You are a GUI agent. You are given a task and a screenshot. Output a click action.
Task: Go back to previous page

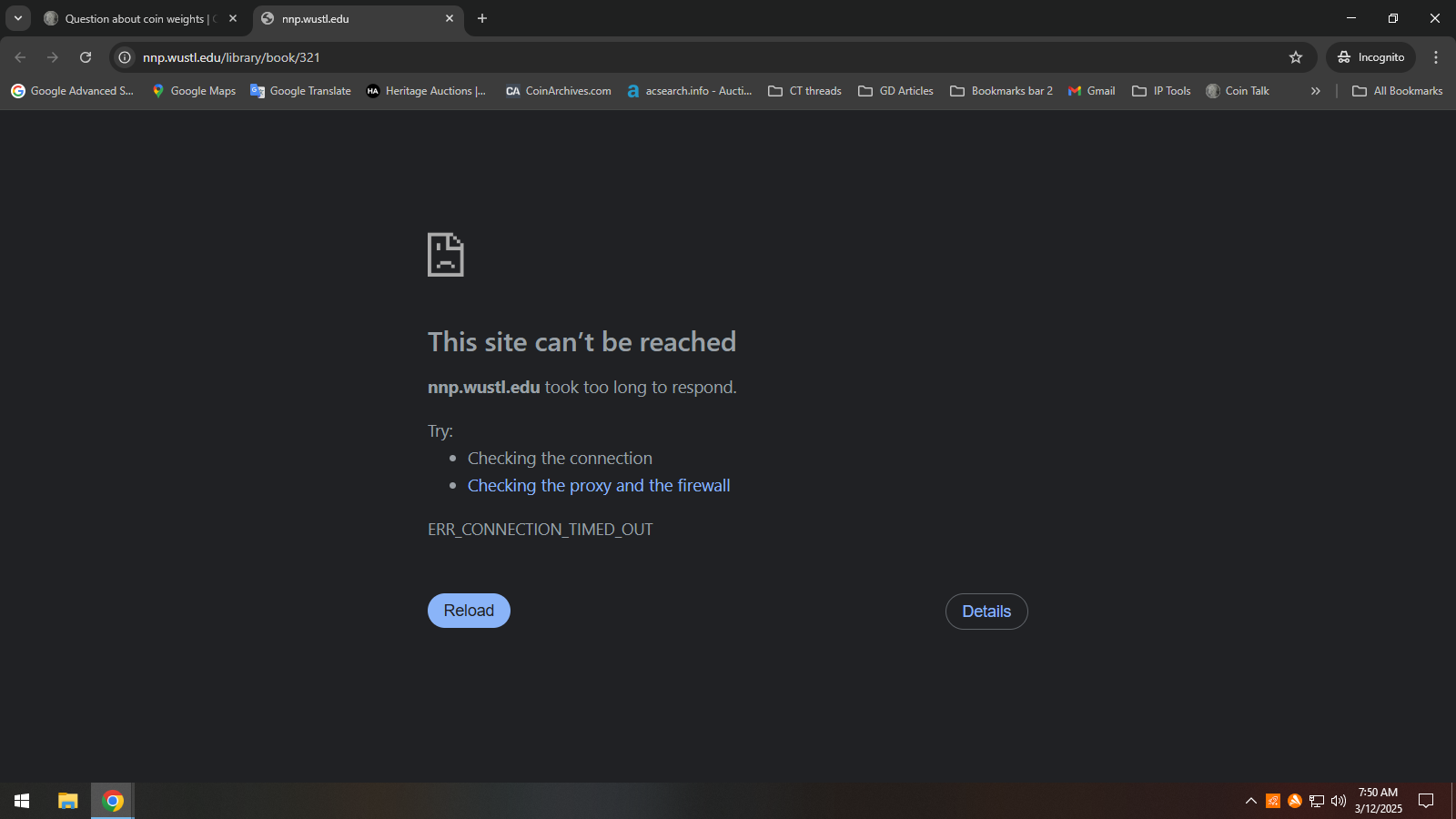[x=20, y=57]
